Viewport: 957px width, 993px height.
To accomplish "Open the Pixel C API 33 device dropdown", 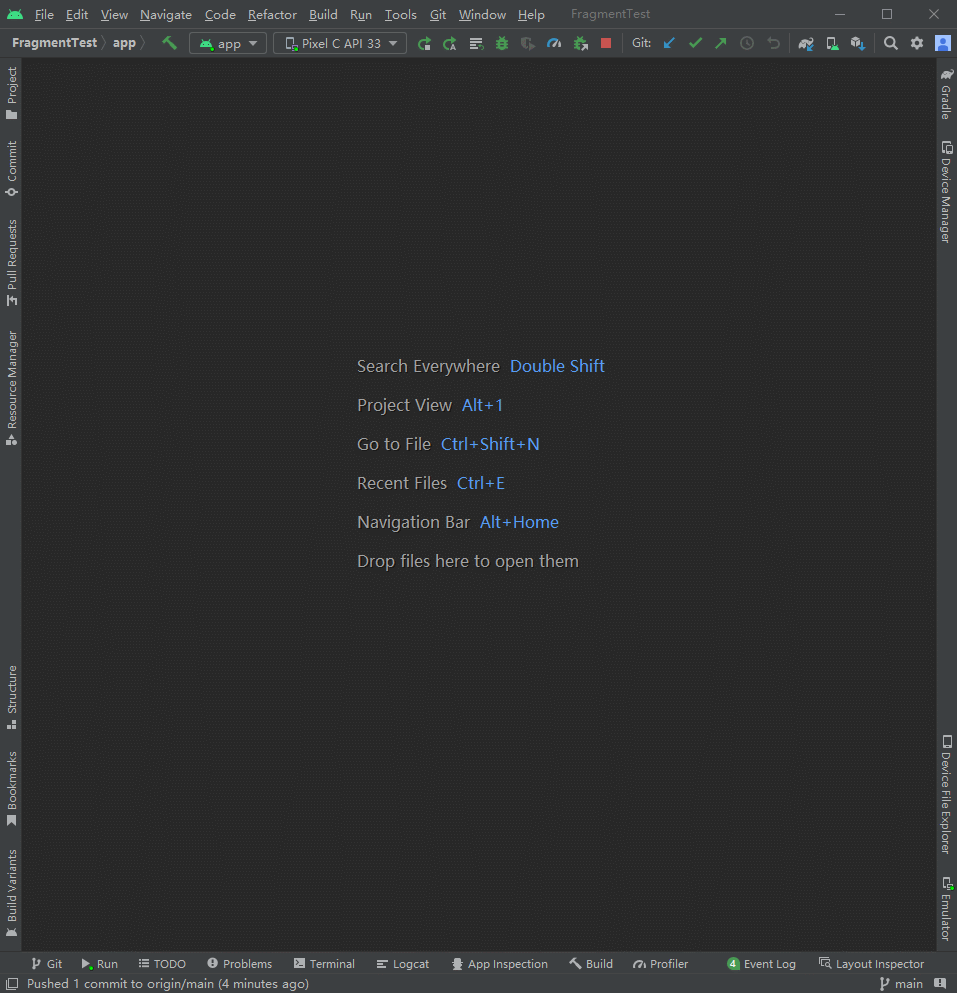I will click(340, 43).
